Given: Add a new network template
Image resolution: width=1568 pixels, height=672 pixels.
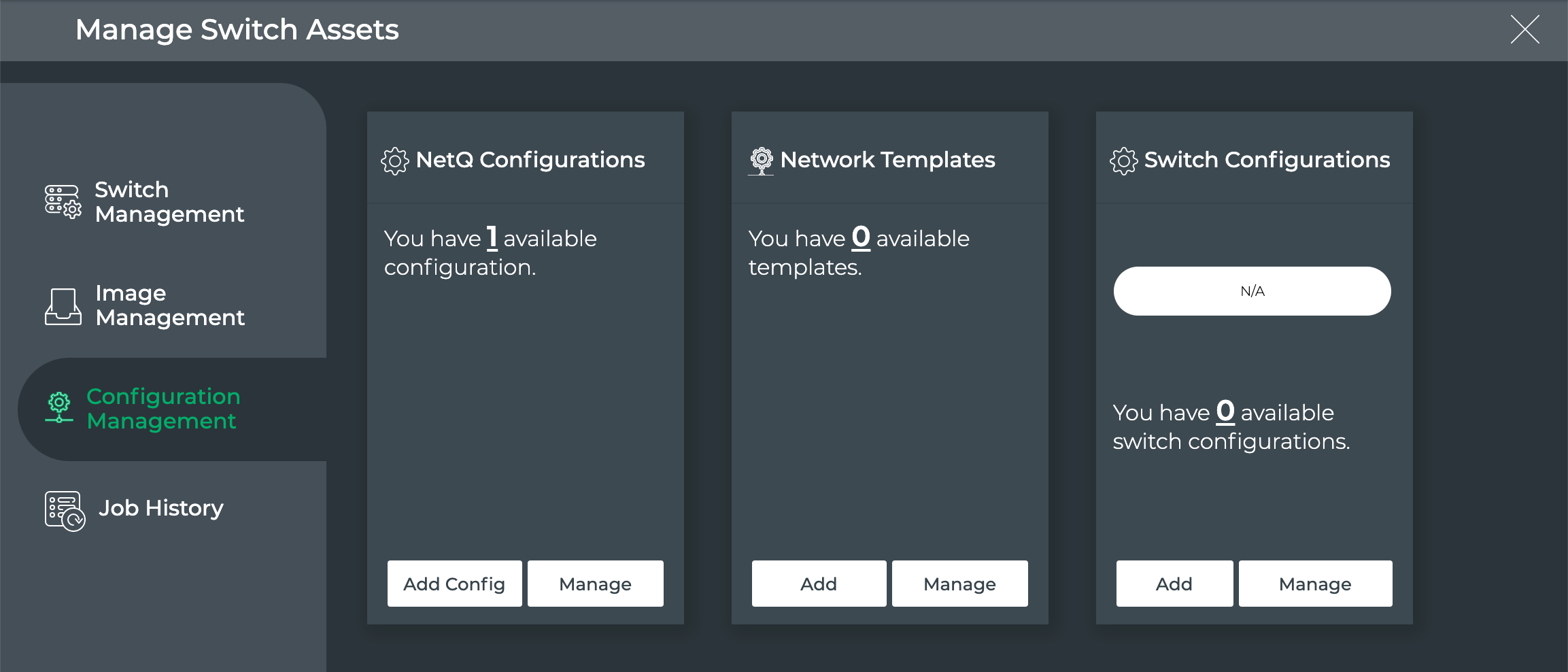Looking at the screenshot, I should pyautogui.click(x=819, y=584).
